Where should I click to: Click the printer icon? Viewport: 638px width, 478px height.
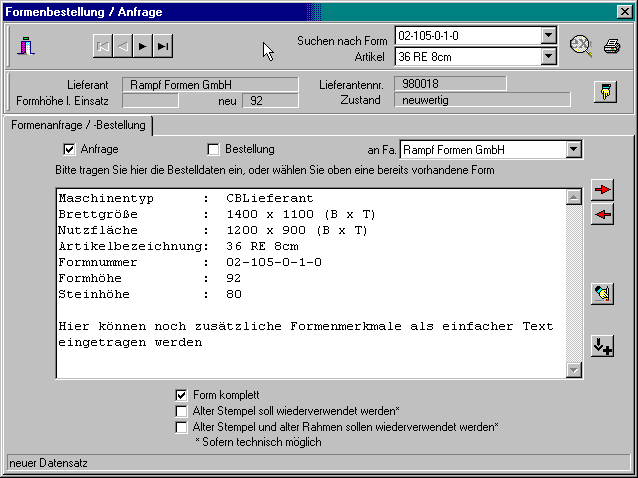612,46
